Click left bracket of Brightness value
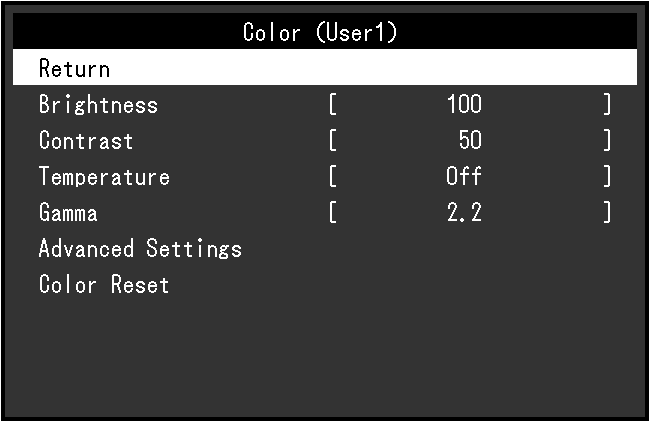The width and height of the screenshot is (649, 421). (x=332, y=105)
